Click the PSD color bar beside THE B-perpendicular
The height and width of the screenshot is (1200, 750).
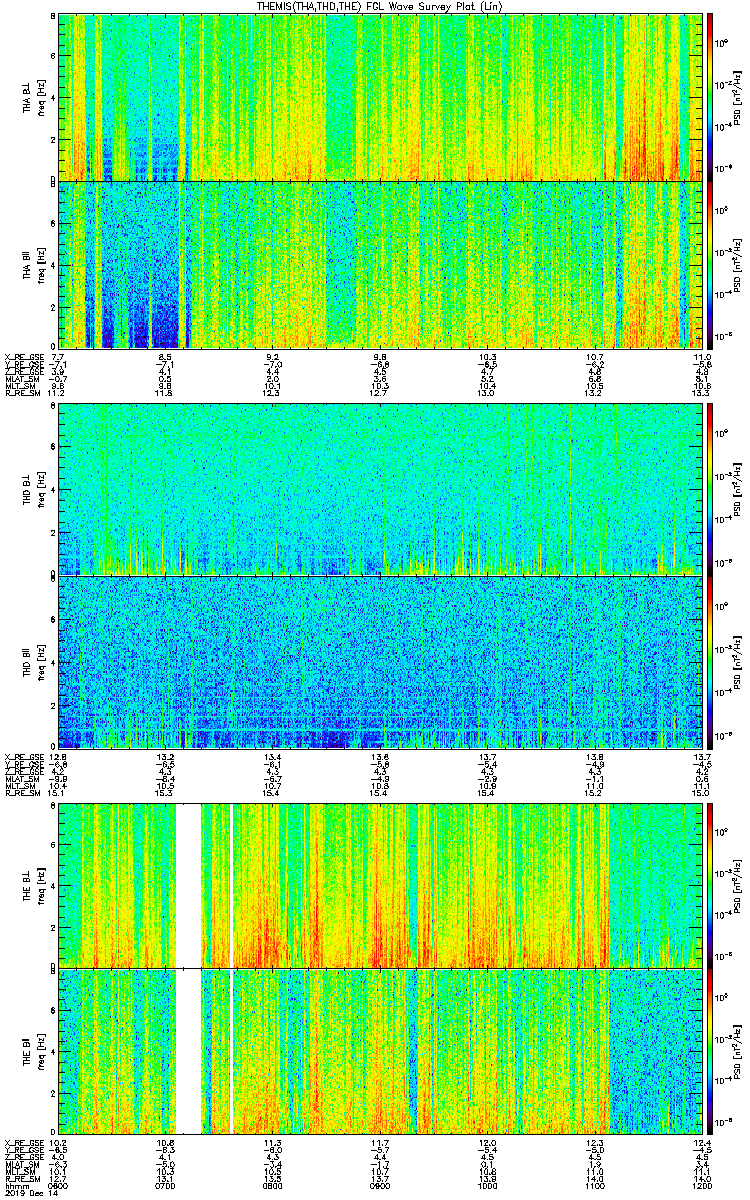tap(711, 885)
